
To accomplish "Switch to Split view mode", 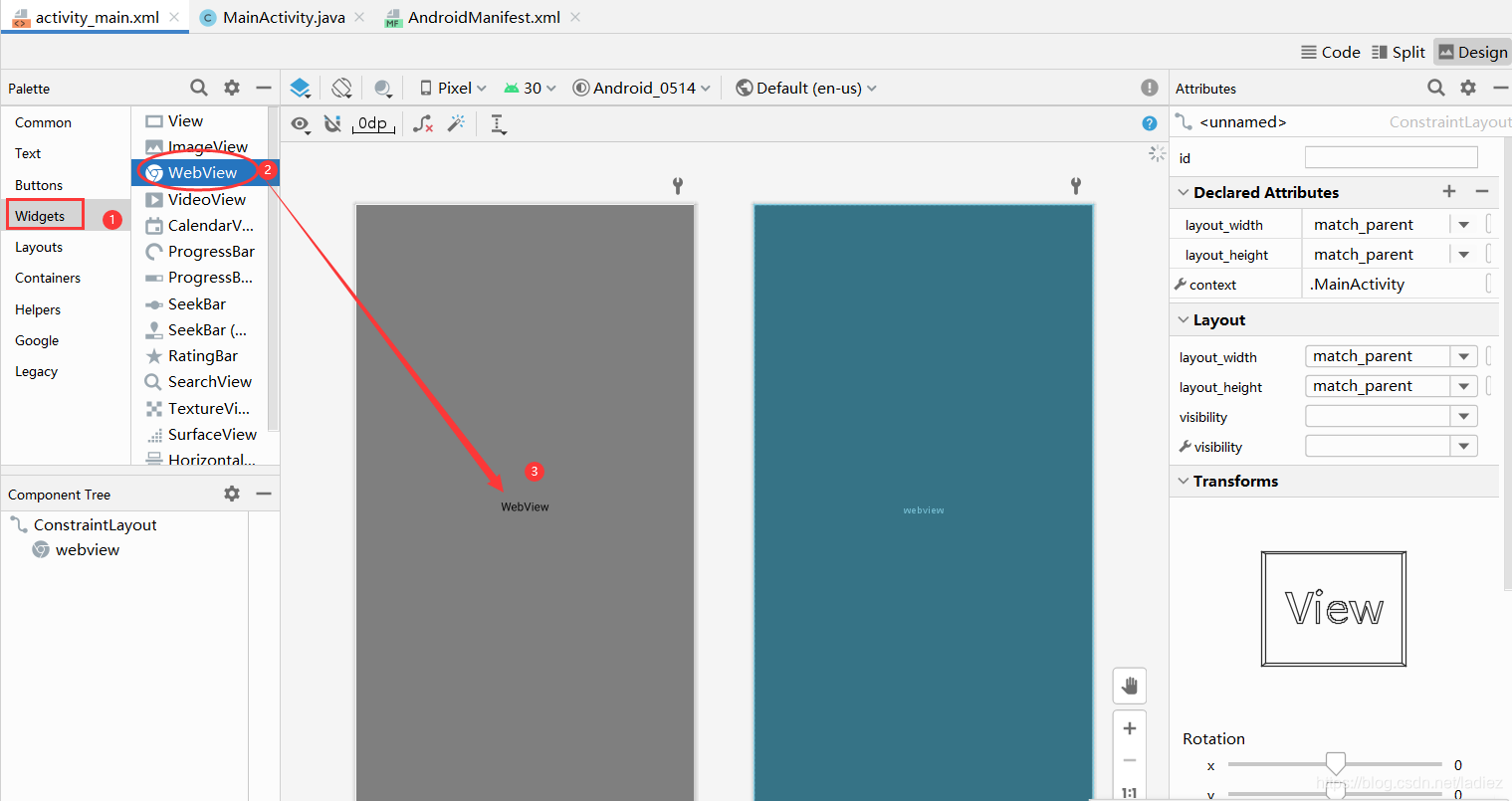I will coord(1399,52).
